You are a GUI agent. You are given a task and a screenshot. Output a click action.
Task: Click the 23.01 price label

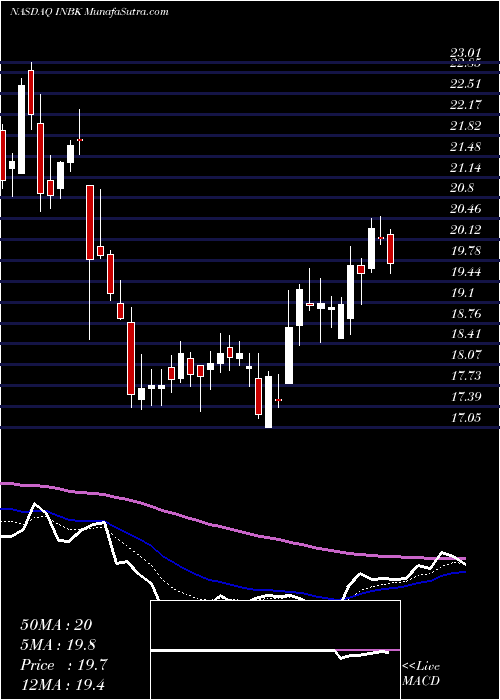pos(465,54)
